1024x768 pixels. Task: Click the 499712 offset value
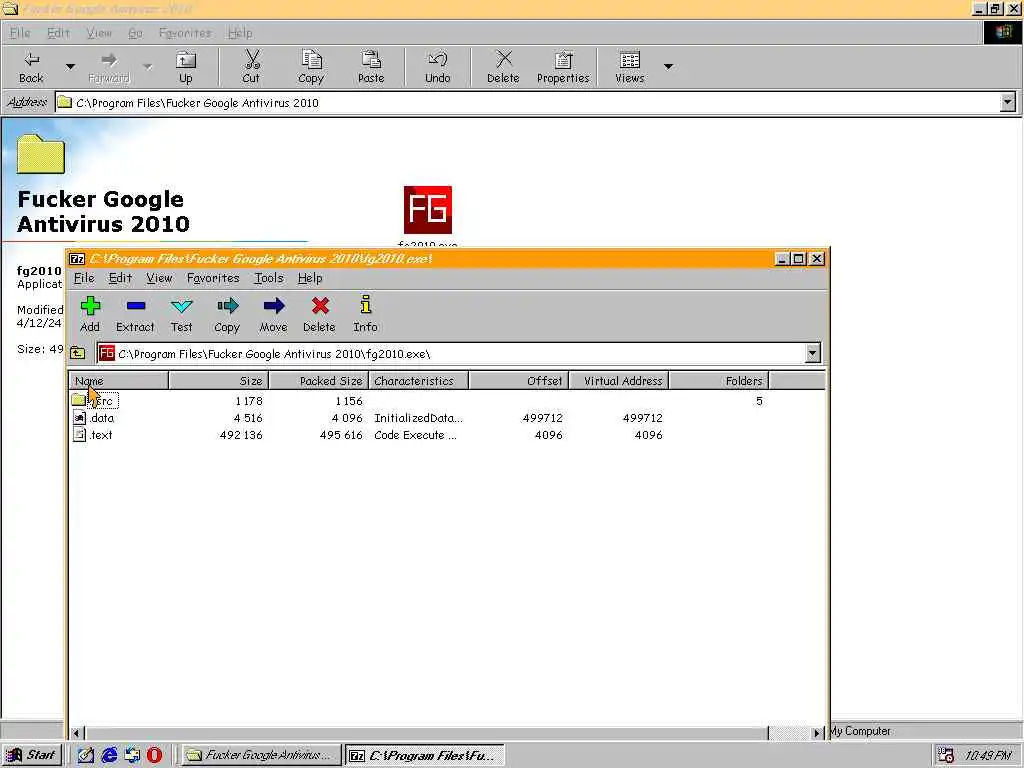click(542, 418)
